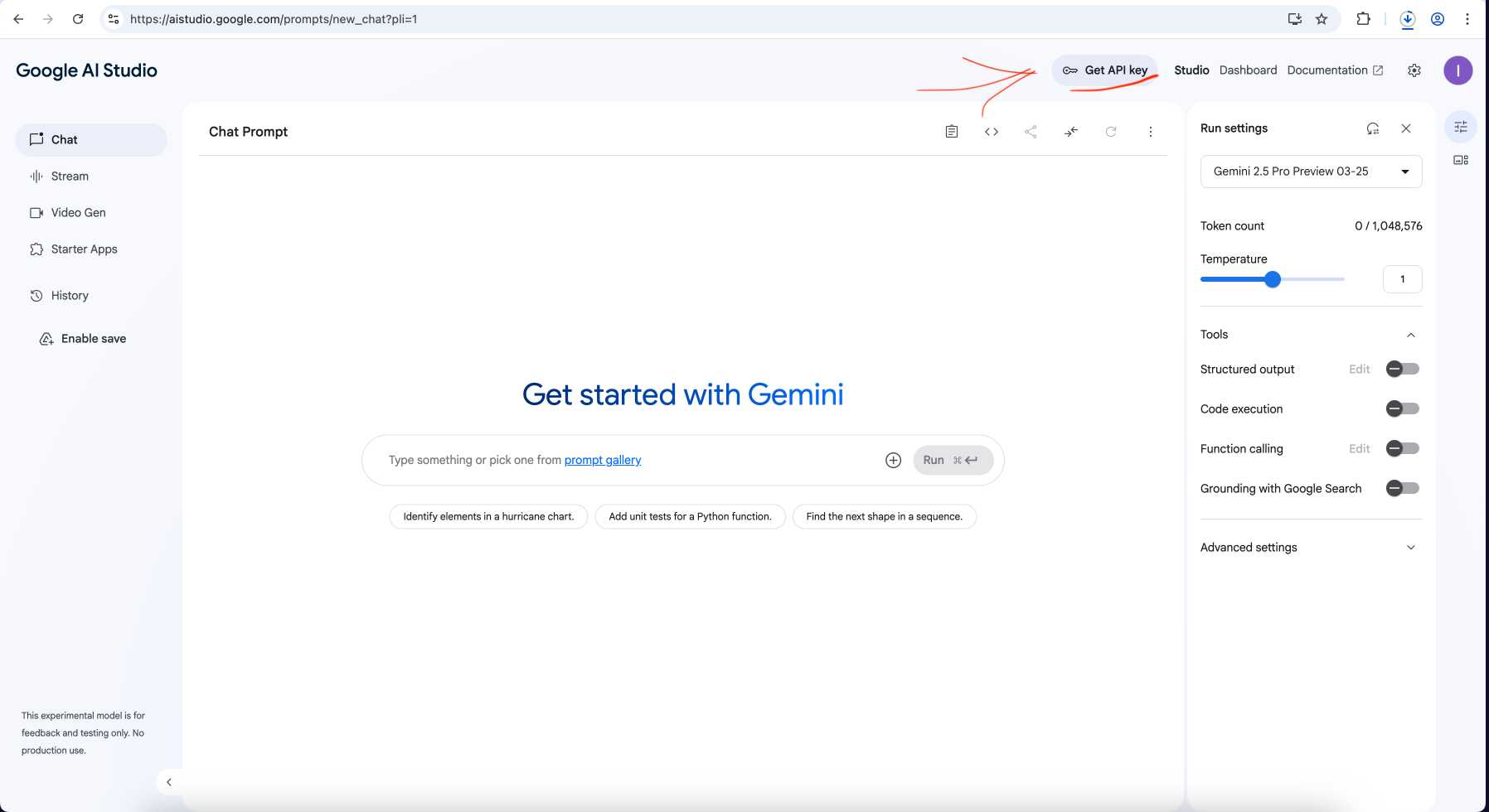Click Edit next to Function calling
Viewport: 1489px width, 812px height.
(x=1360, y=449)
